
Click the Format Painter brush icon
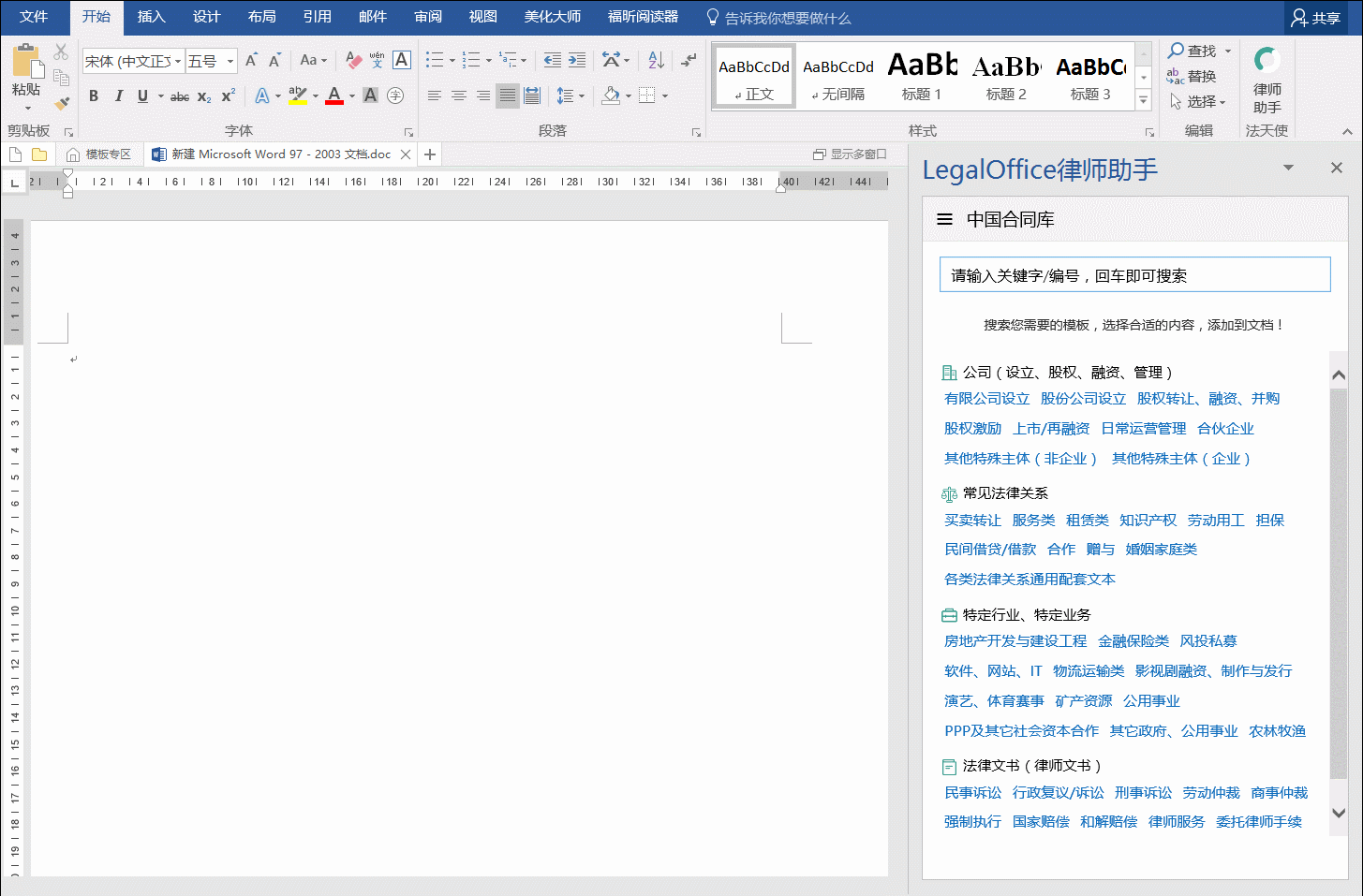click(62, 103)
